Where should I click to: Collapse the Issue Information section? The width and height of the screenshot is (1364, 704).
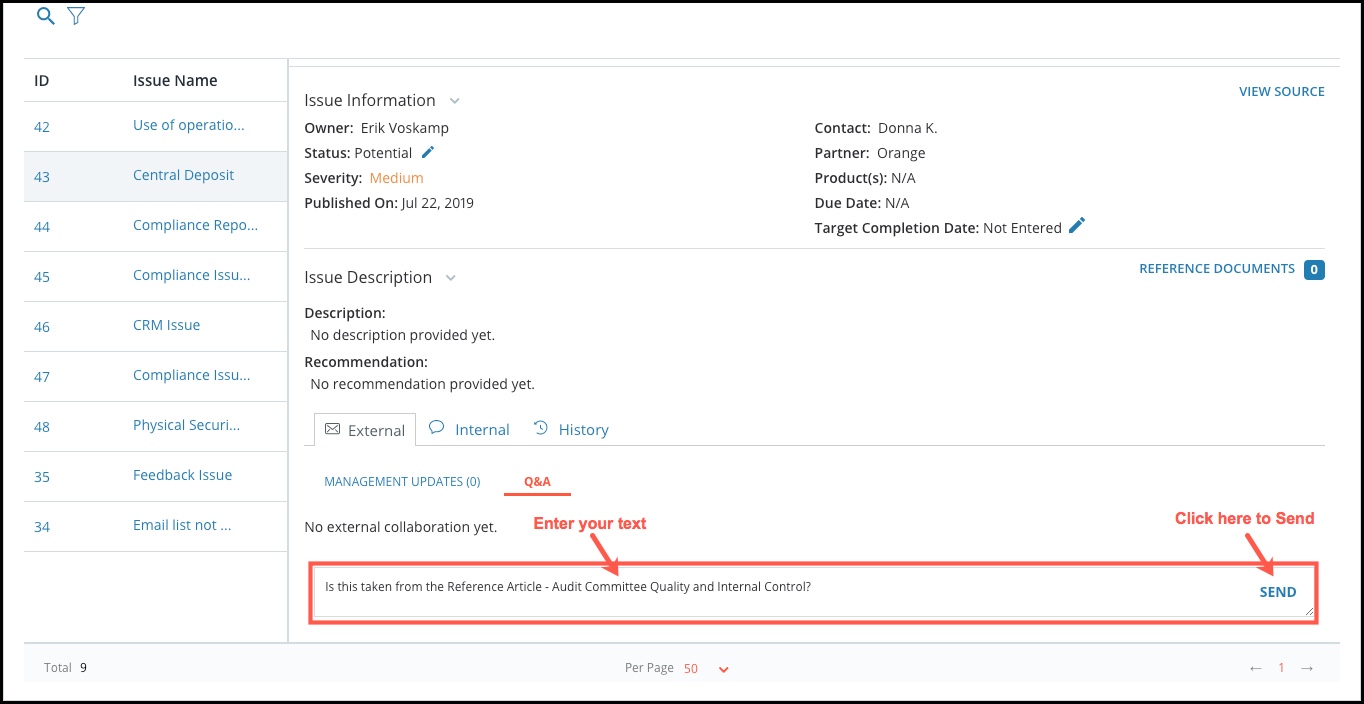tap(454, 101)
